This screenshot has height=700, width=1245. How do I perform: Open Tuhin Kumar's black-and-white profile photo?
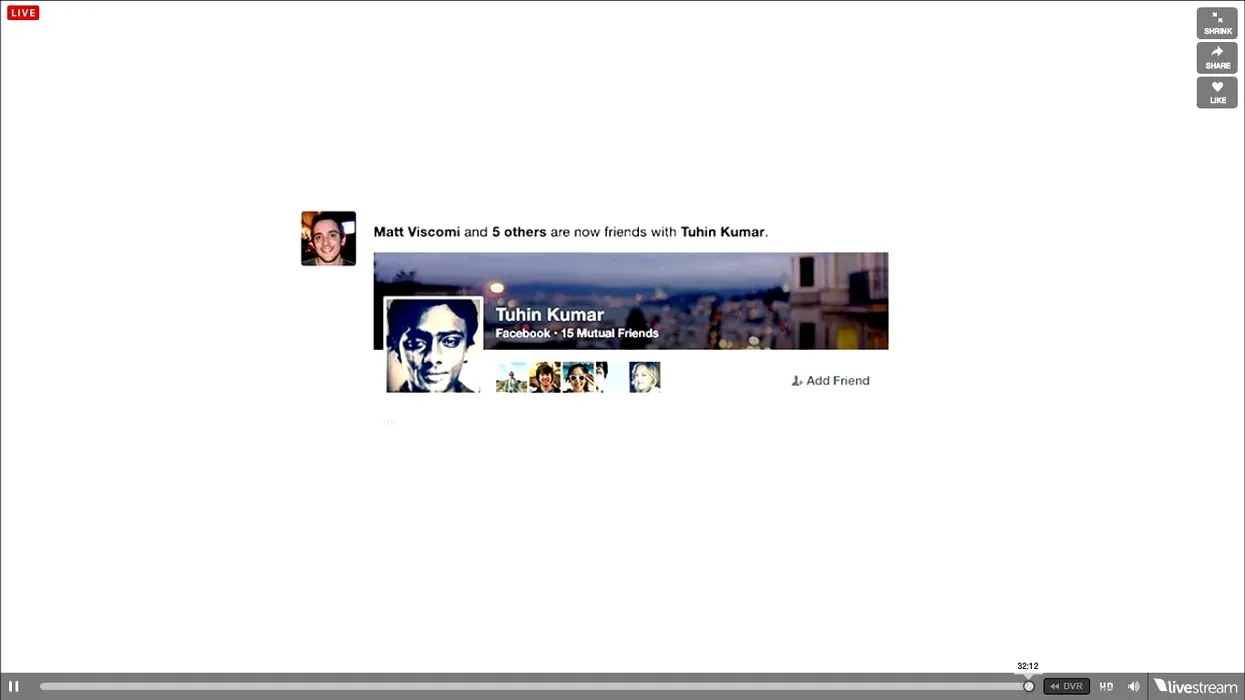433,345
